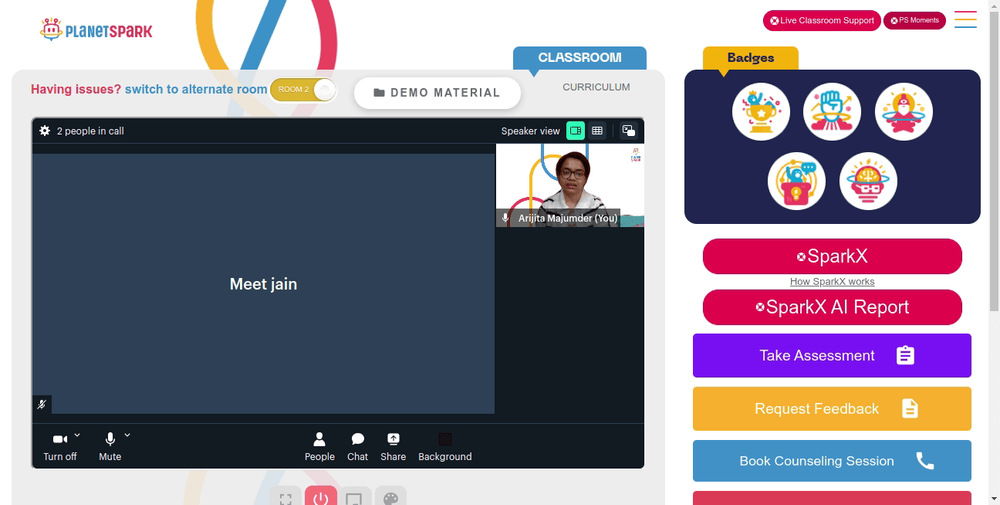Click muted mic indicator on Meet jain tile
Screen dimensions: 1000x505
(42, 404)
